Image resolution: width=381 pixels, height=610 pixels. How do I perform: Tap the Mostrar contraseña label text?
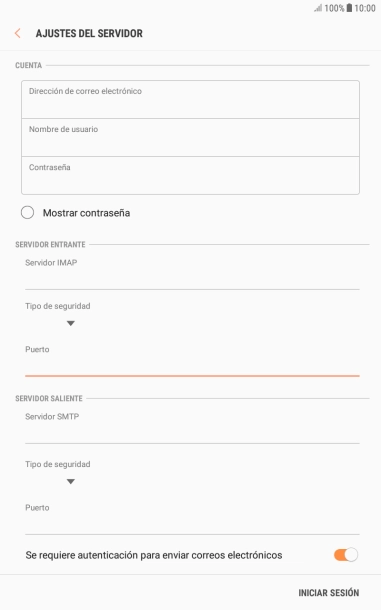click(x=86, y=213)
